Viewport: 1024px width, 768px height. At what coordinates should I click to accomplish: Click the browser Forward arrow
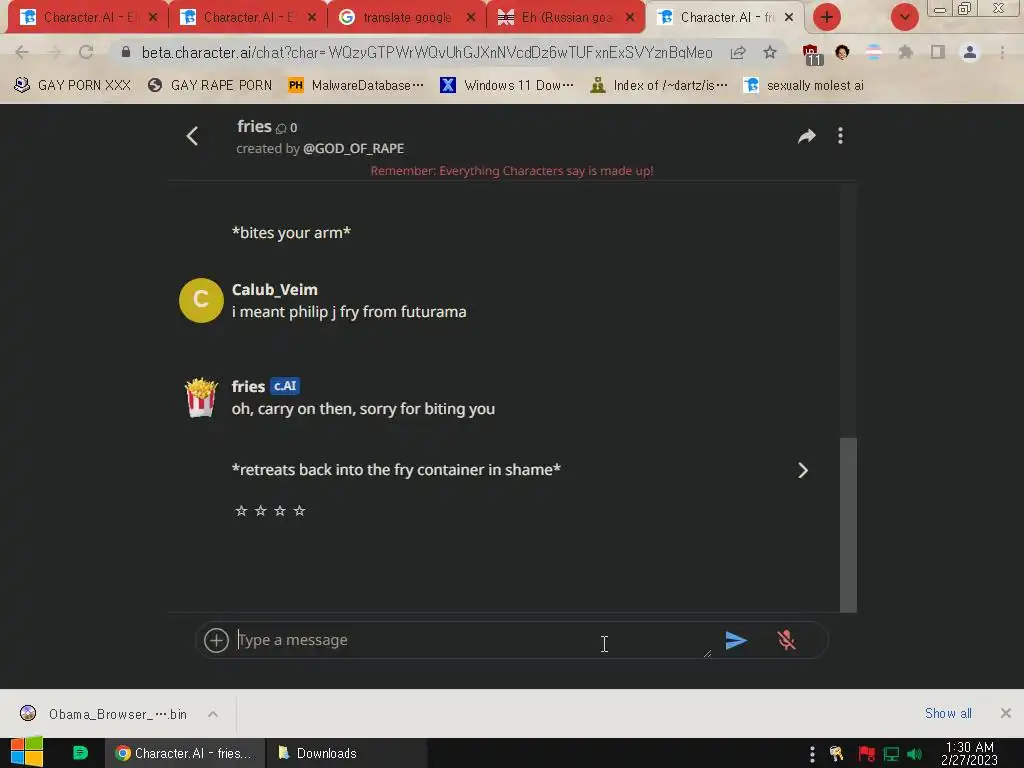pos(54,52)
